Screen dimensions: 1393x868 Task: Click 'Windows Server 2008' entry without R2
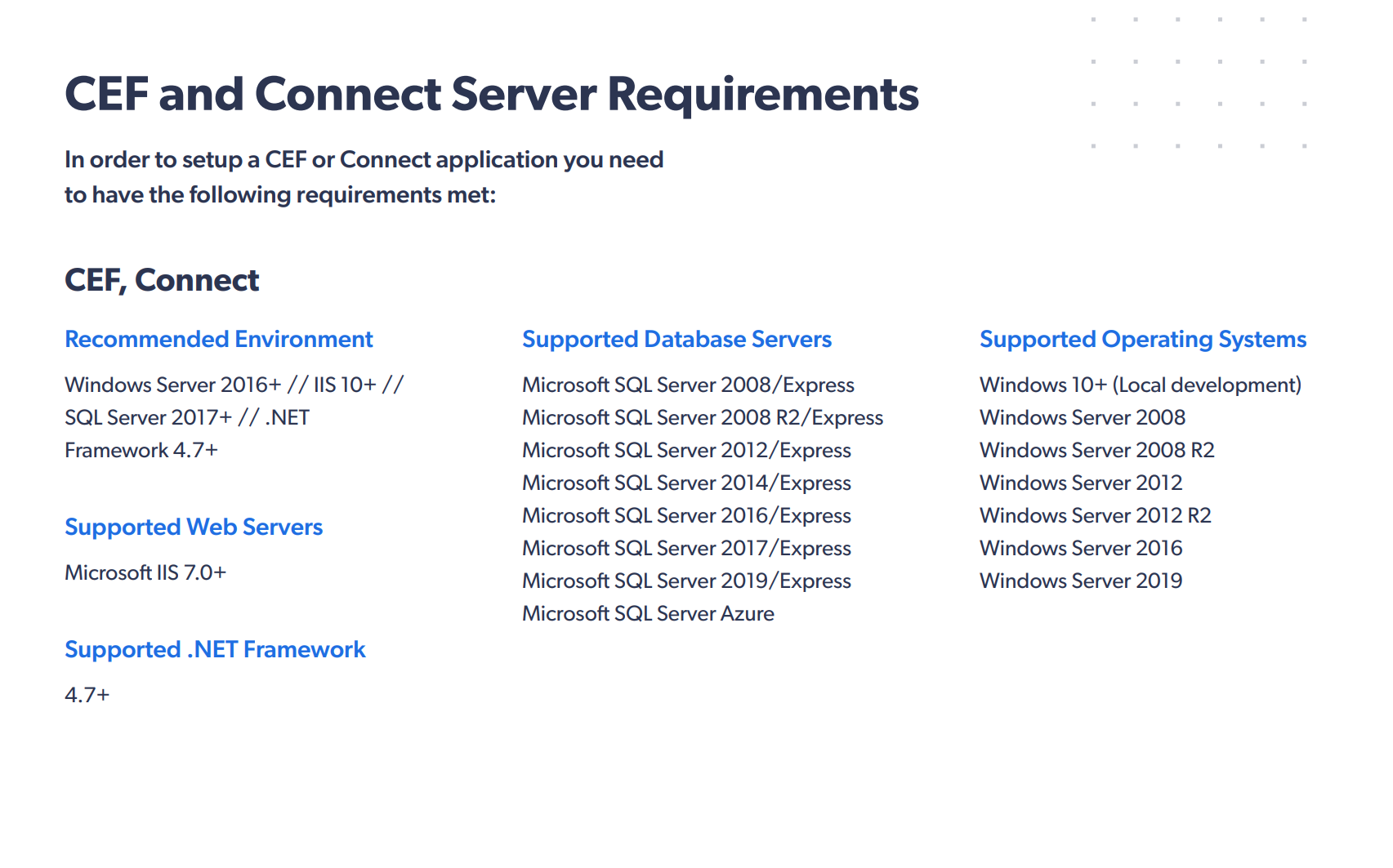[1083, 417]
